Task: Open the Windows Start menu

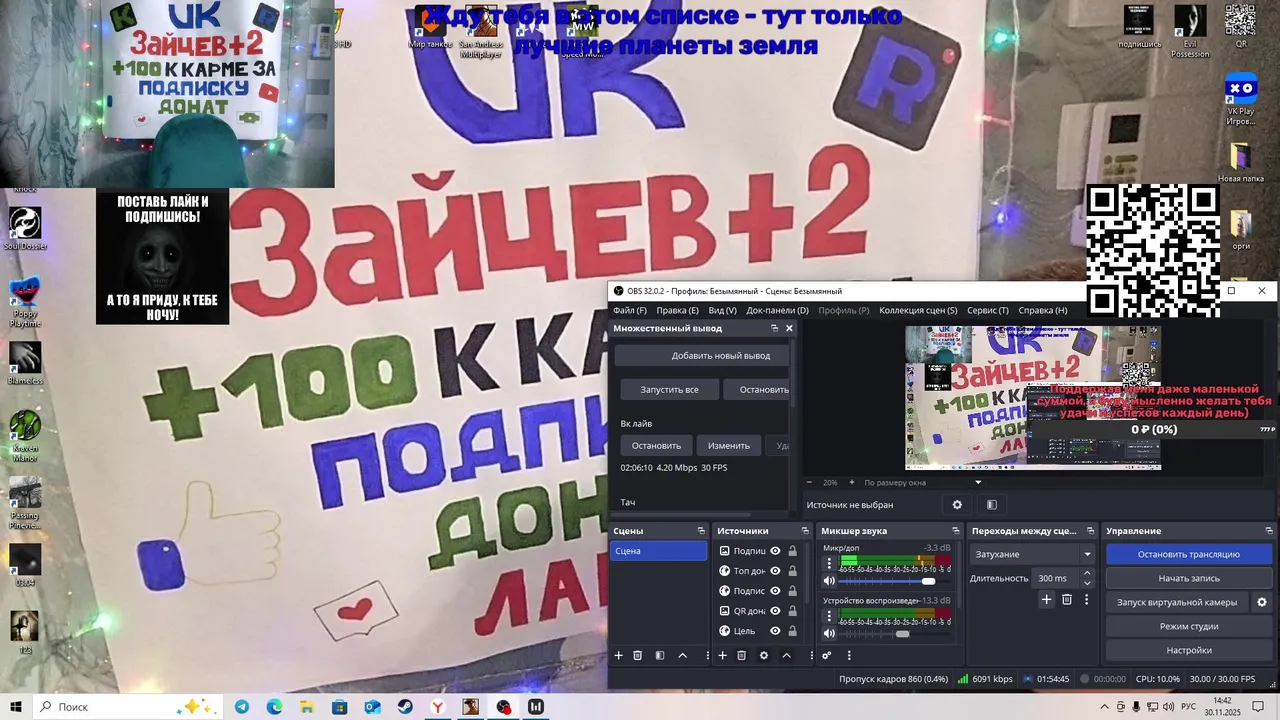Action: pos(16,707)
